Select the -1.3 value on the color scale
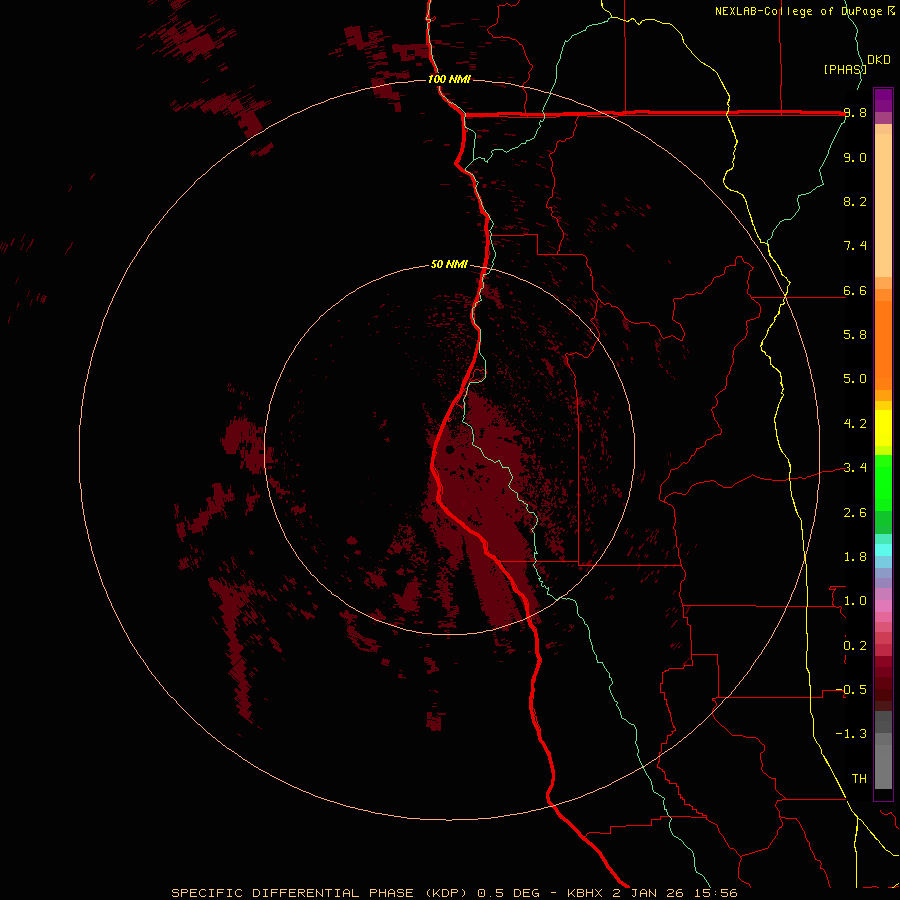The height and width of the screenshot is (900, 900). tap(851, 734)
